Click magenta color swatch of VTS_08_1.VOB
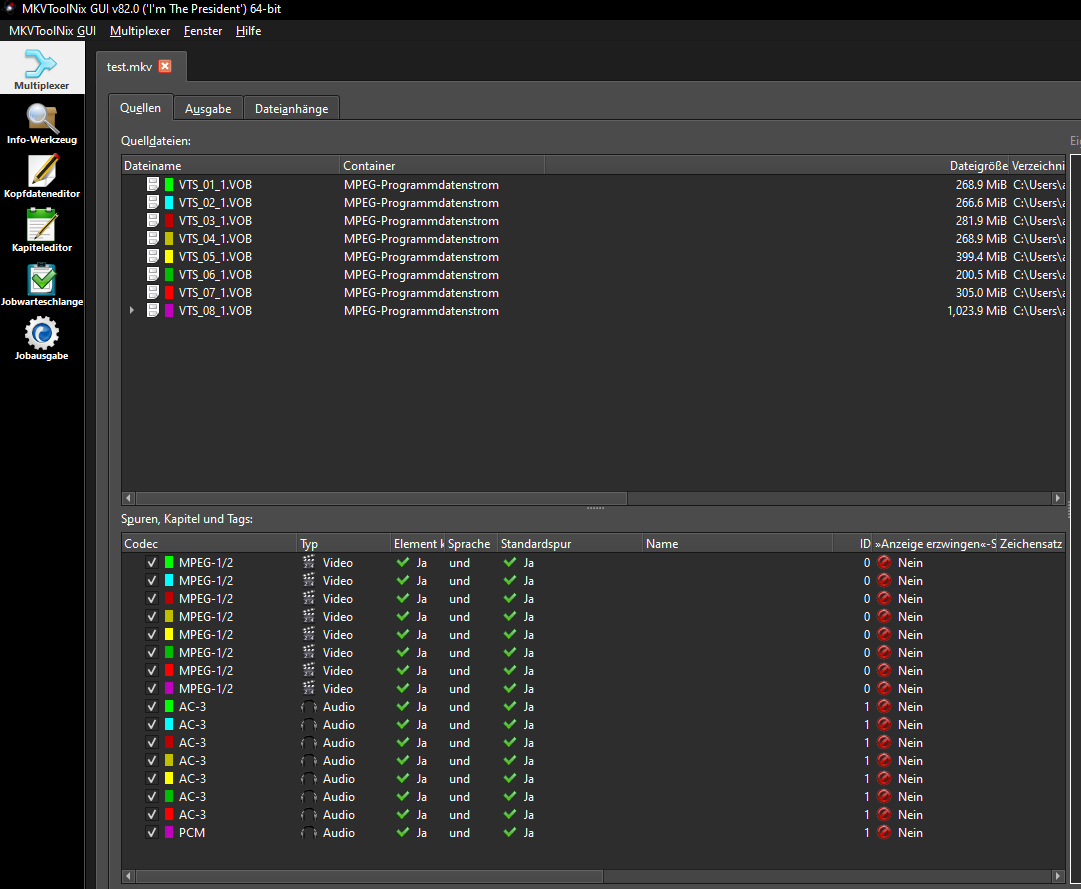Screen dimensions: 1081x889 click(169, 310)
